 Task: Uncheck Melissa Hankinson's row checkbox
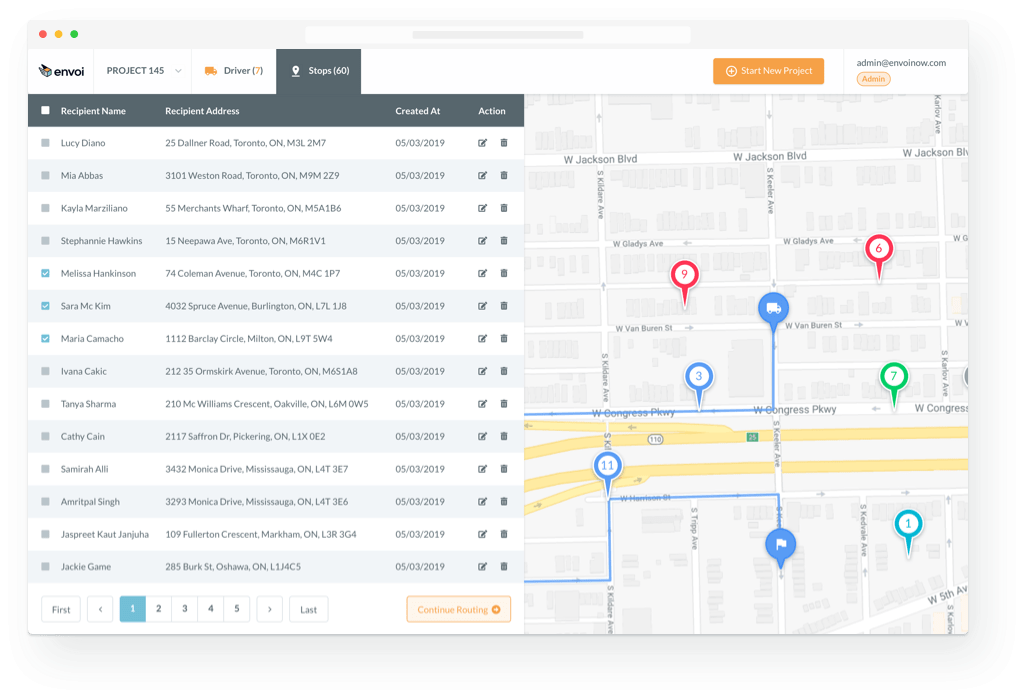[x=44, y=273]
